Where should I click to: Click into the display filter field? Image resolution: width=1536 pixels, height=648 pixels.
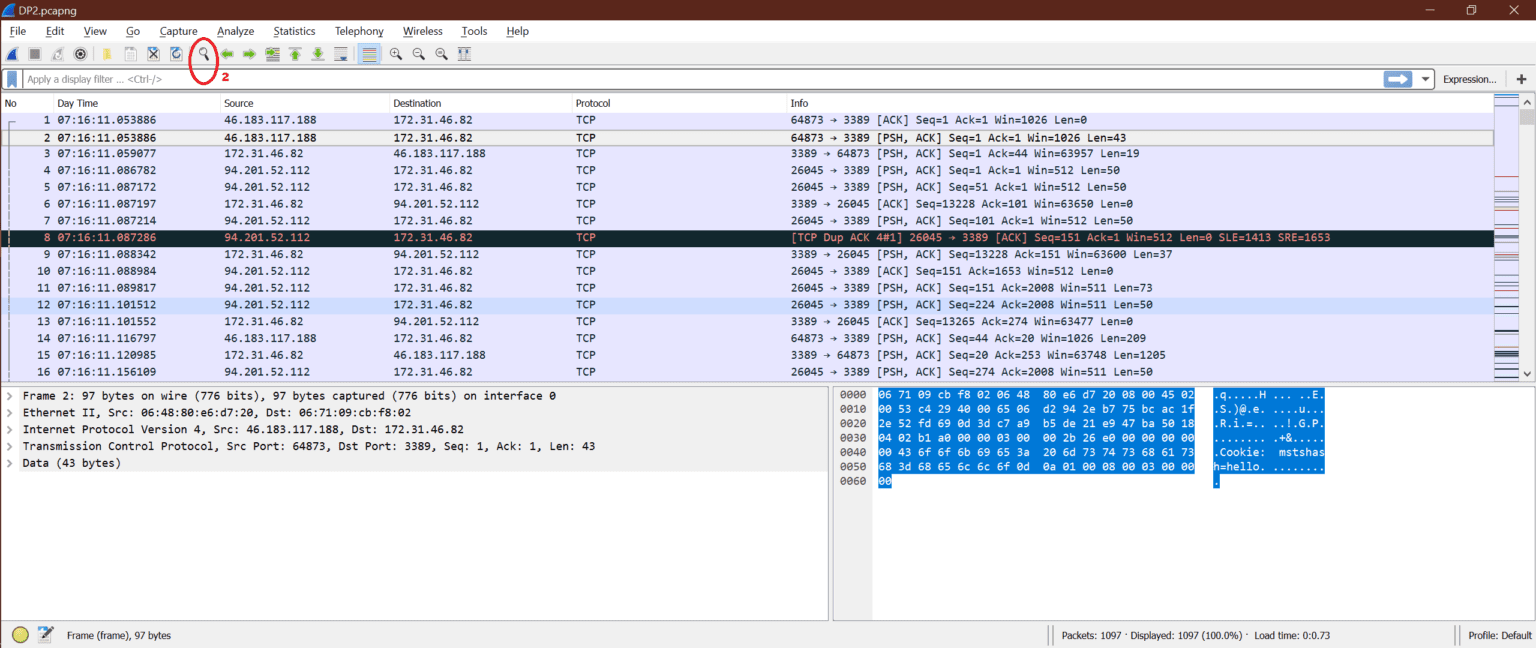700,79
